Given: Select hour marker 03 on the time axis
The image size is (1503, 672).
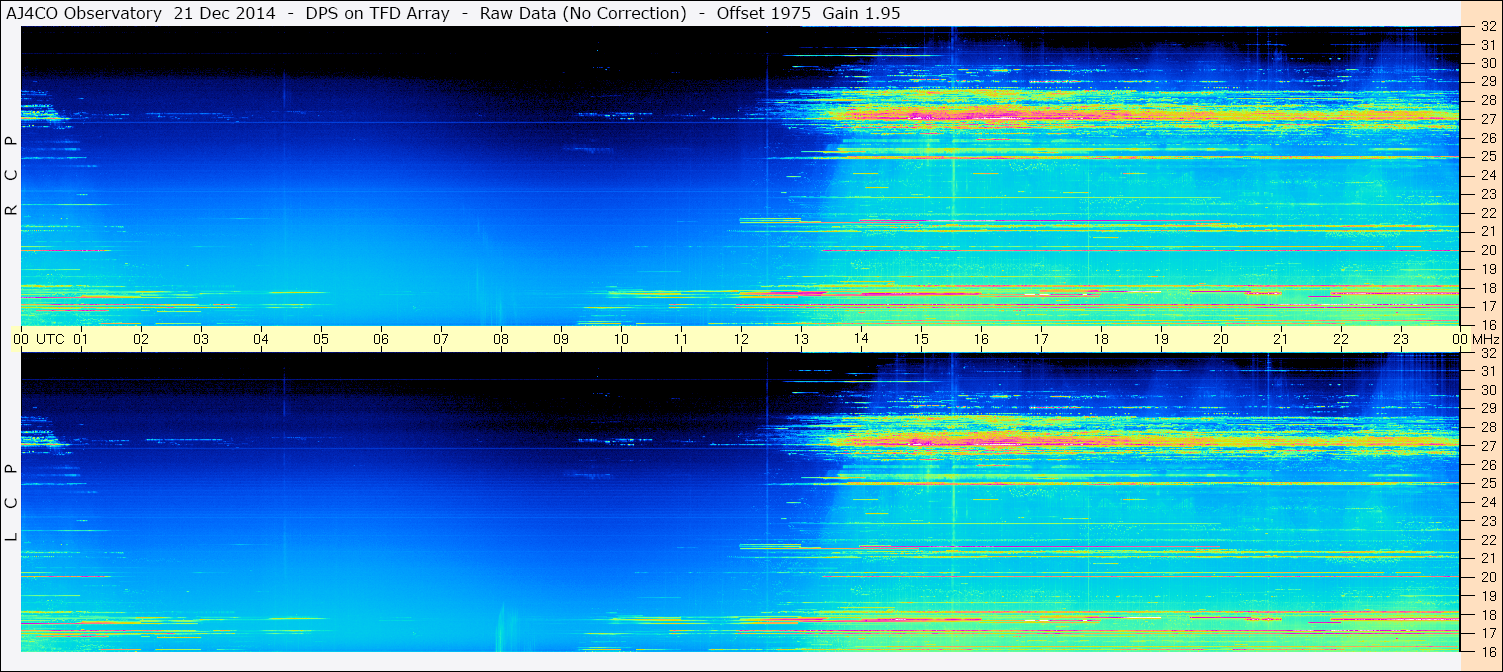Looking at the screenshot, I should (x=201, y=339).
